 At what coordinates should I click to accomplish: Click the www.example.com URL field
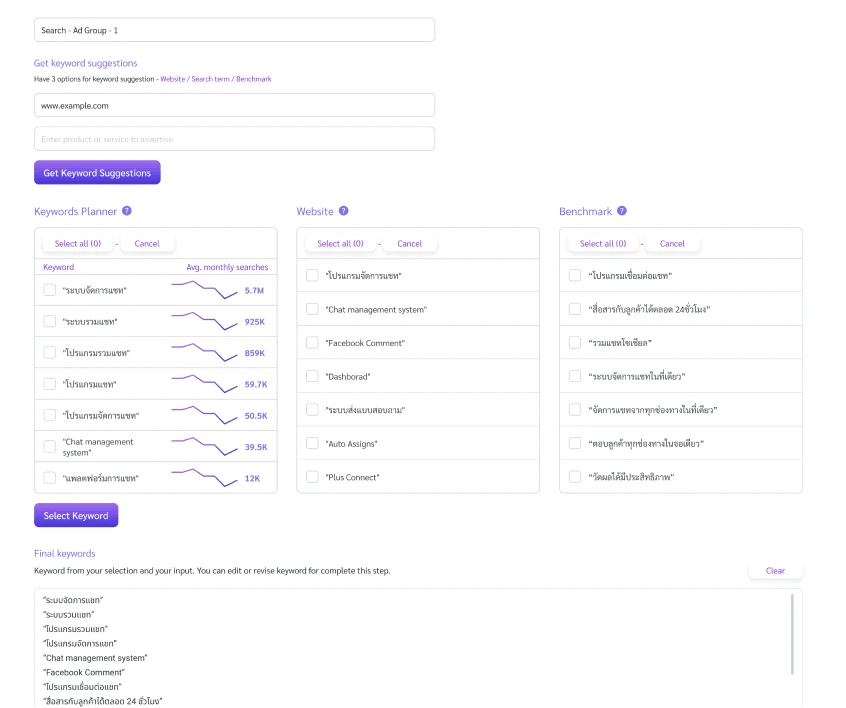pos(234,105)
